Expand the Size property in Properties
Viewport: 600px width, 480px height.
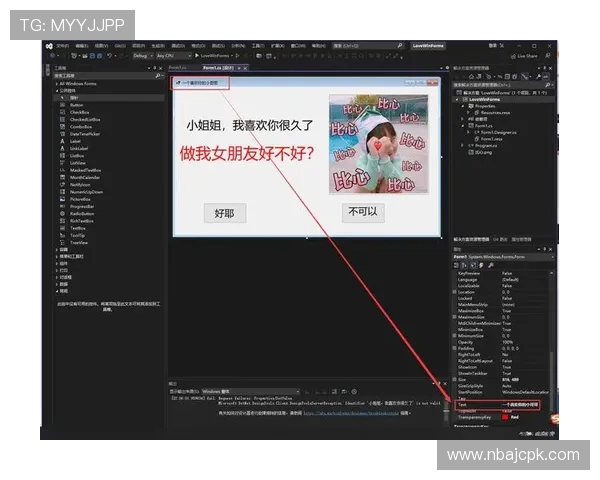point(455,380)
